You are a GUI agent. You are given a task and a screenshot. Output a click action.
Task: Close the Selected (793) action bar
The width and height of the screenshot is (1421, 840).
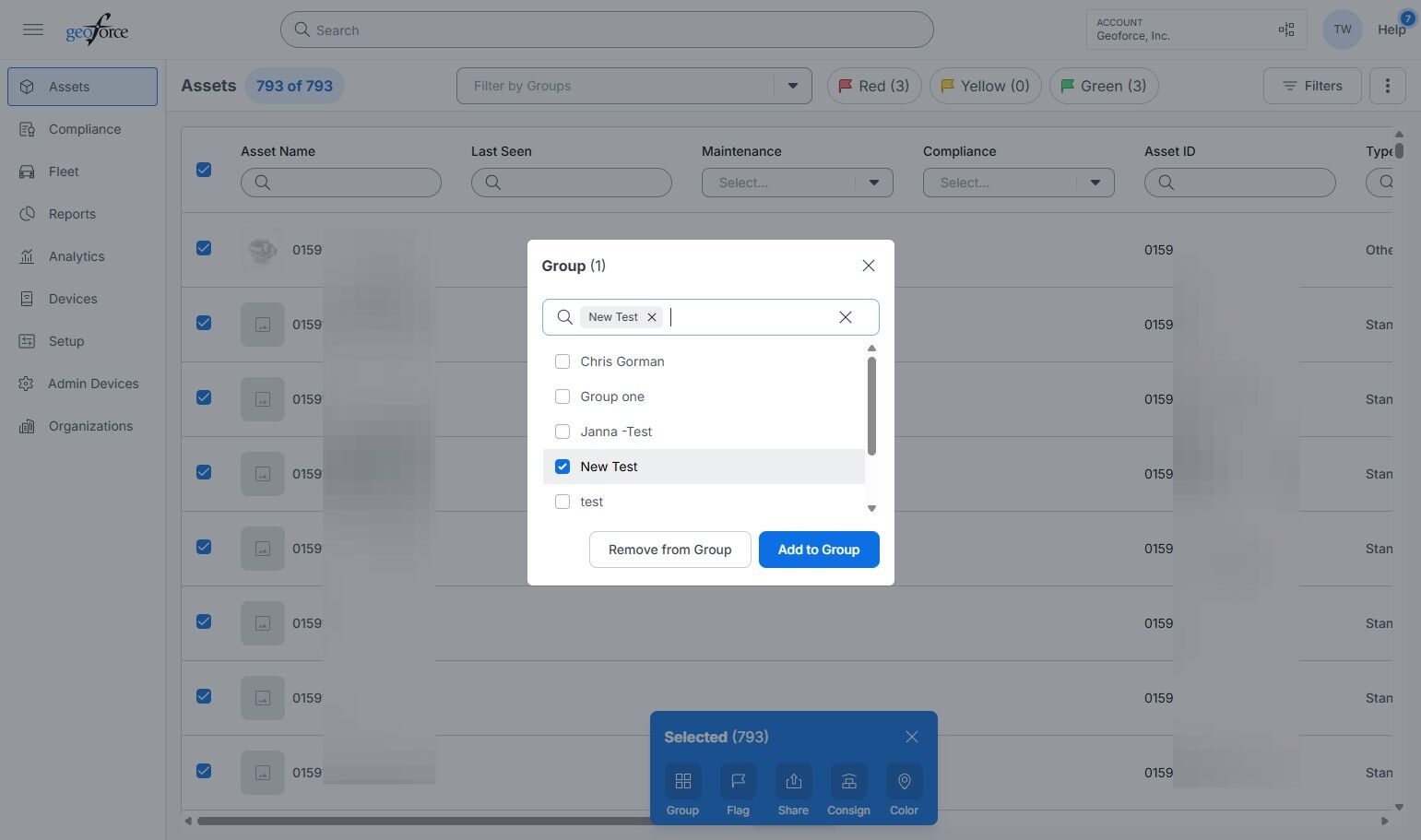coord(912,737)
